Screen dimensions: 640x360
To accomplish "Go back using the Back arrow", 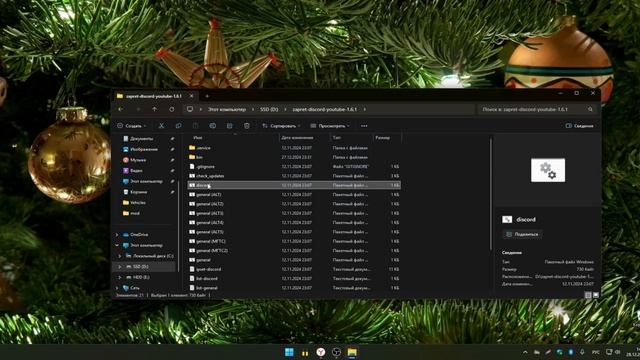I will (x=120, y=109).
